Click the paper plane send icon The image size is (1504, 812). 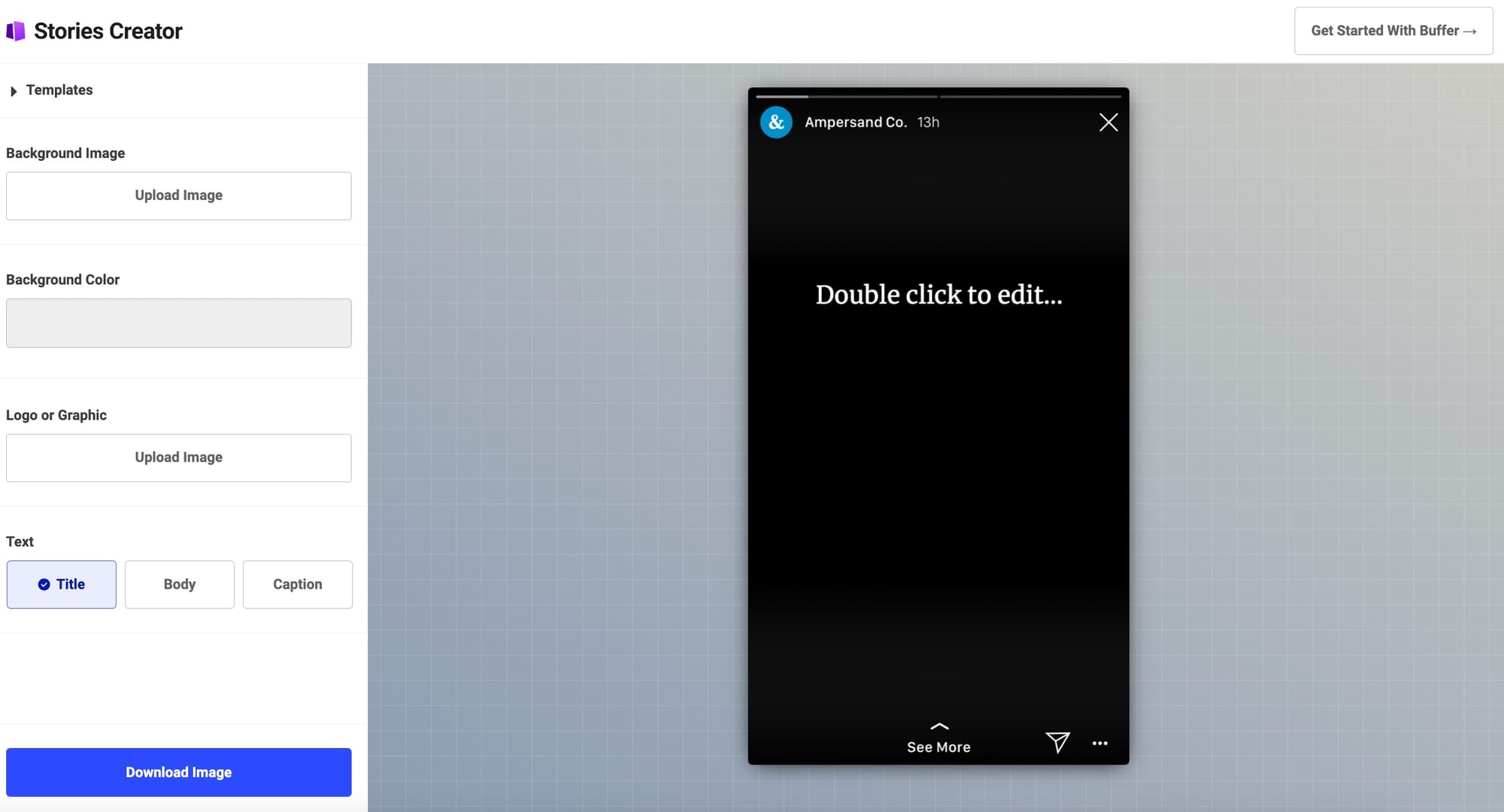tap(1057, 743)
